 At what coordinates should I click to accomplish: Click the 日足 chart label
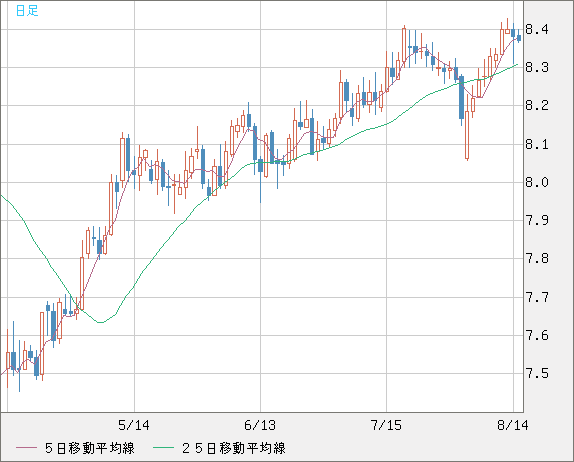click(27, 11)
